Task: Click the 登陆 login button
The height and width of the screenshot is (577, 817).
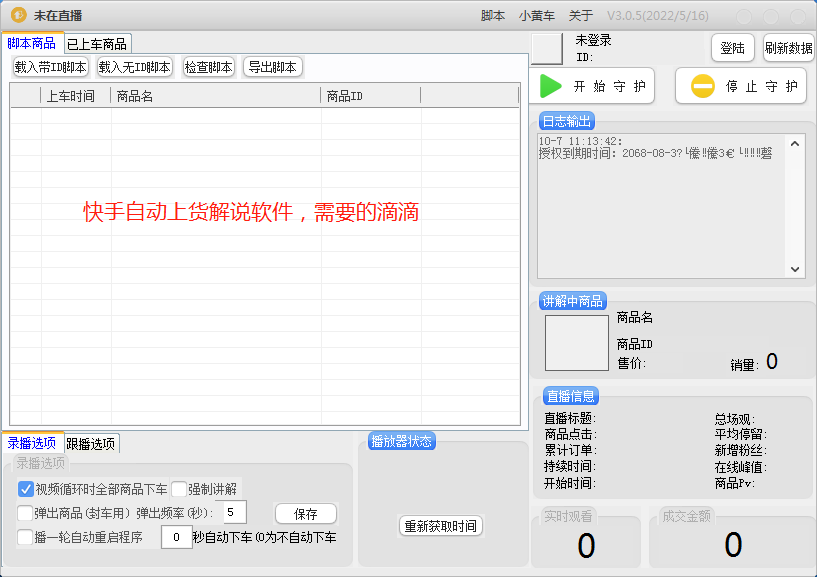Action: [x=733, y=48]
